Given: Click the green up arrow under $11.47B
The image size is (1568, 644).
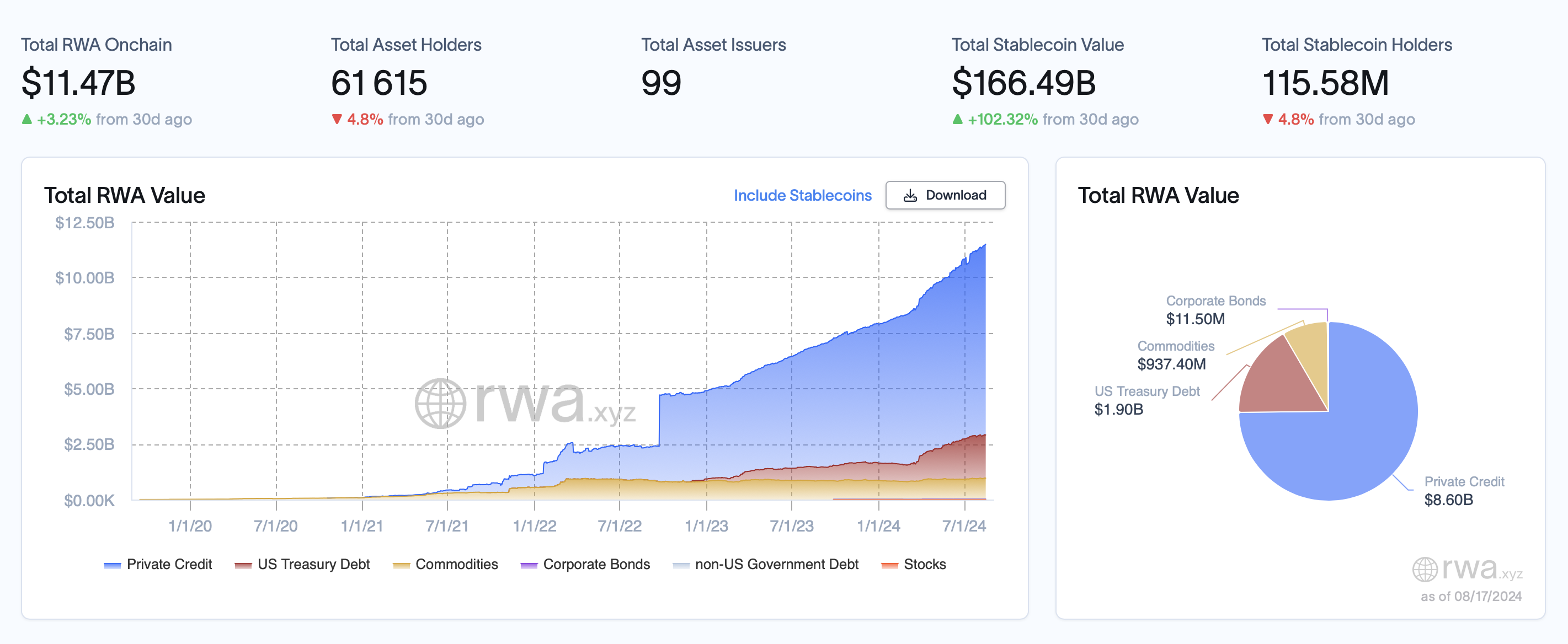Looking at the screenshot, I should tap(27, 119).
